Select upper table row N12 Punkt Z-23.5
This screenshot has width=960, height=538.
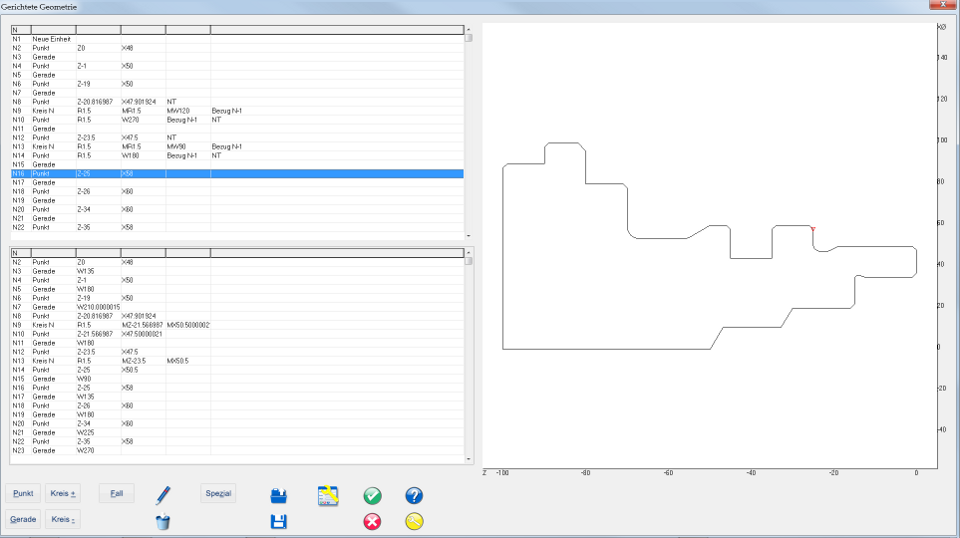(x=238, y=138)
